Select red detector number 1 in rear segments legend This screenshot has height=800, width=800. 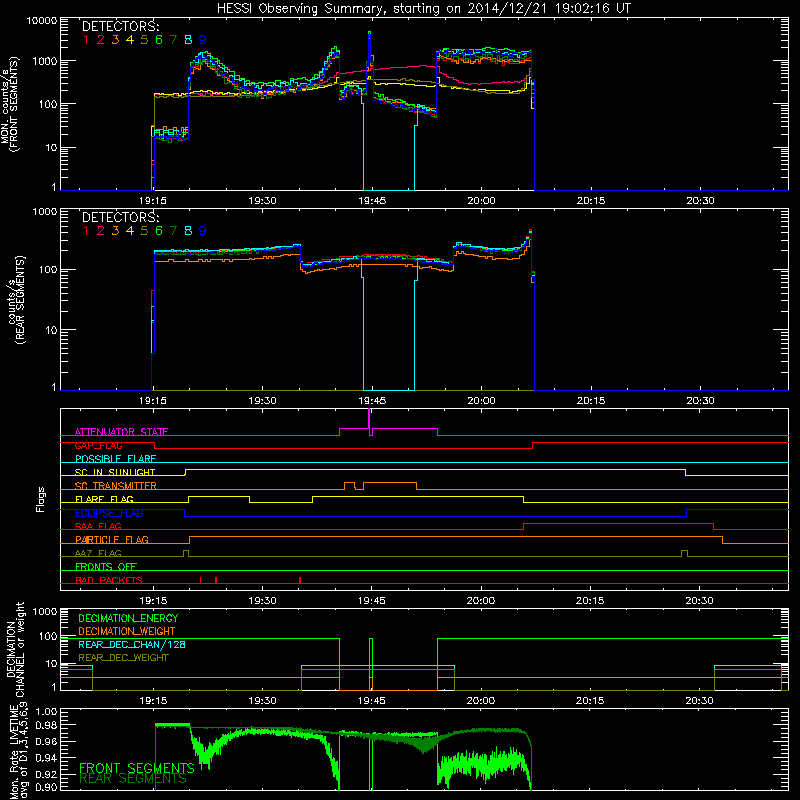86,231
